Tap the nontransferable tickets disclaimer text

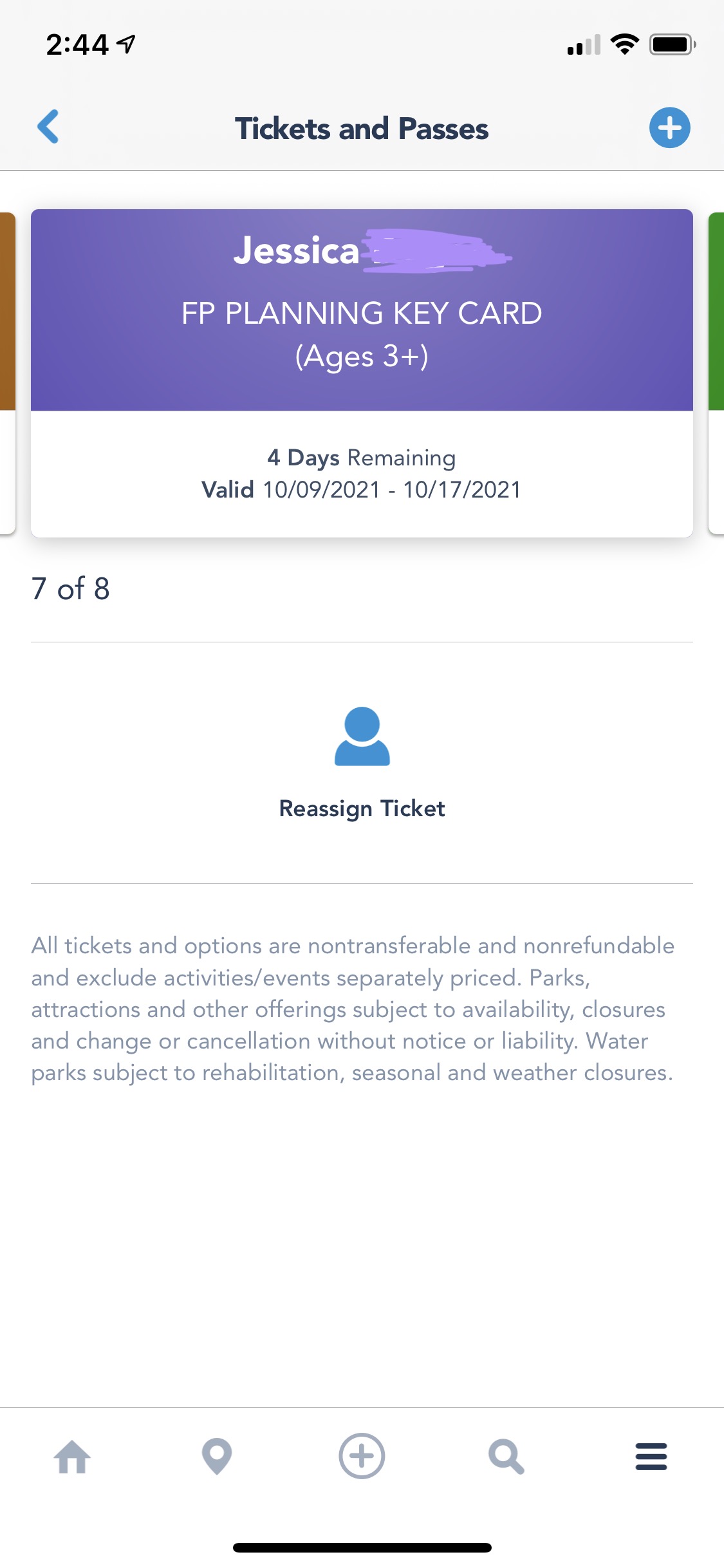(x=353, y=1009)
